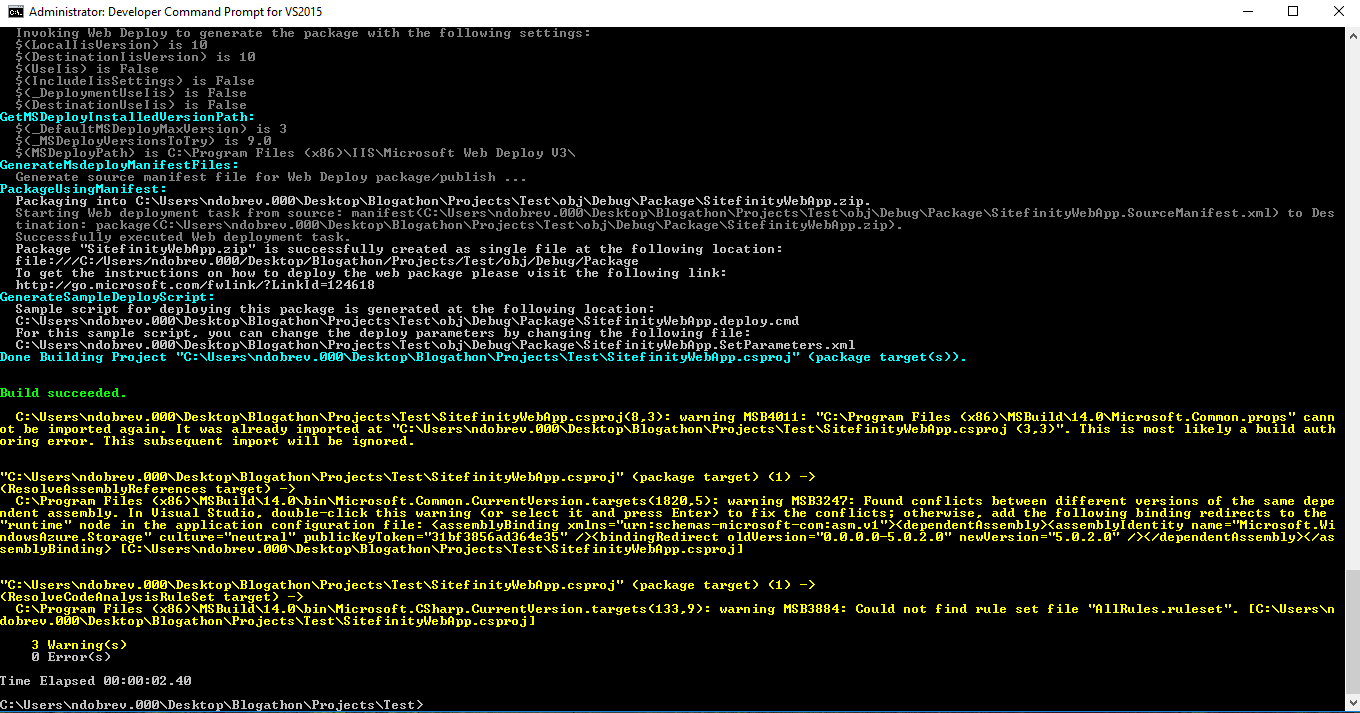
Task: Click the '$(DestinationIisVersion) is 10' line
Action: pos(136,57)
